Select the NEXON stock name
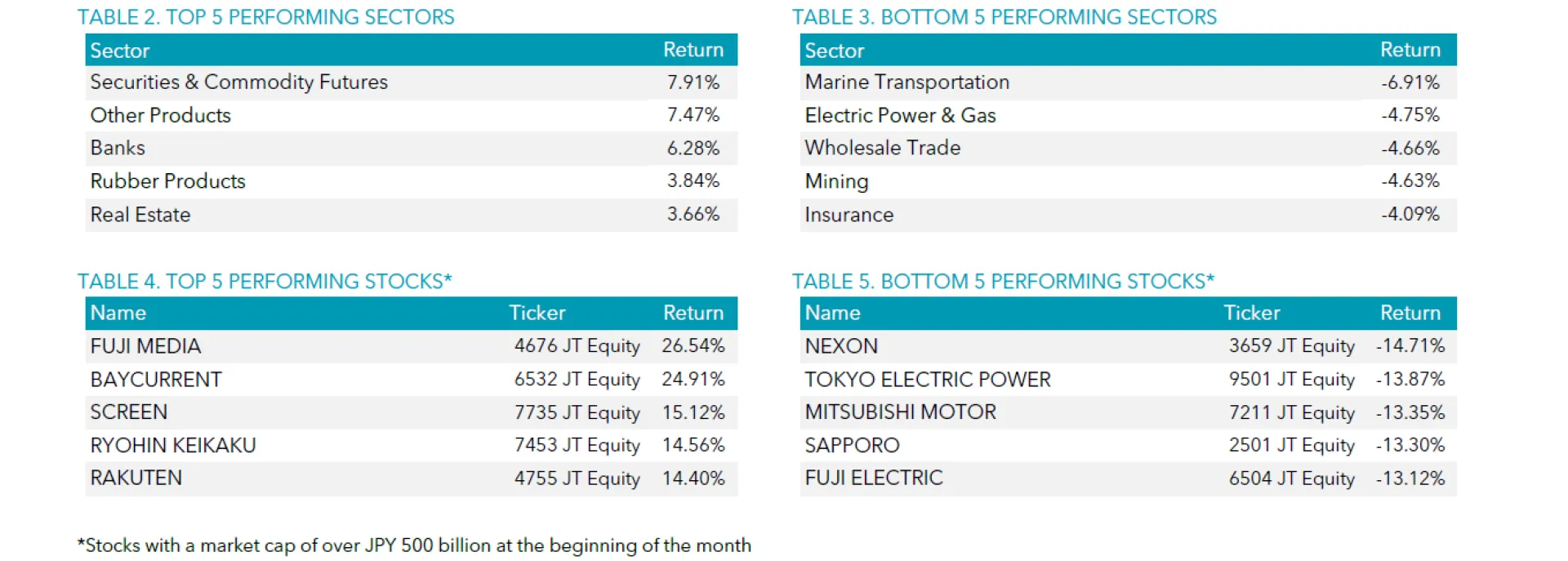This screenshot has width=1568, height=561. 841,346
